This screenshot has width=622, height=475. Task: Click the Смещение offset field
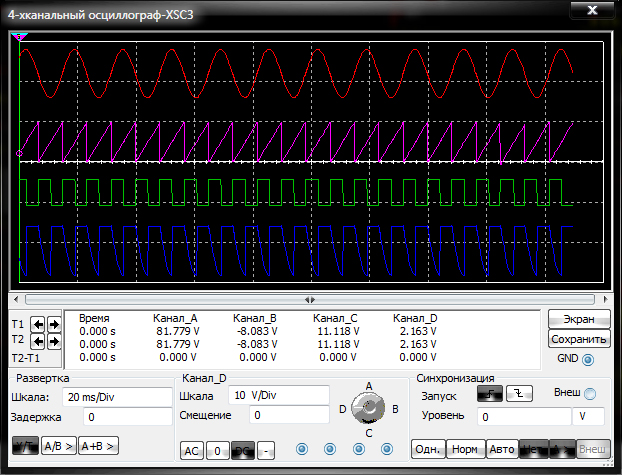pyautogui.click(x=289, y=415)
